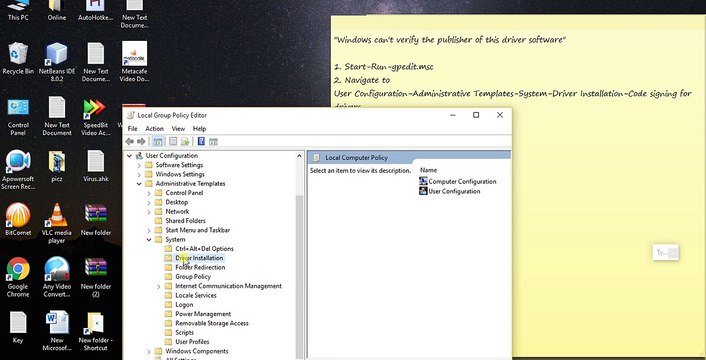Select the New Microsoft Word document icon

point(57,331)
